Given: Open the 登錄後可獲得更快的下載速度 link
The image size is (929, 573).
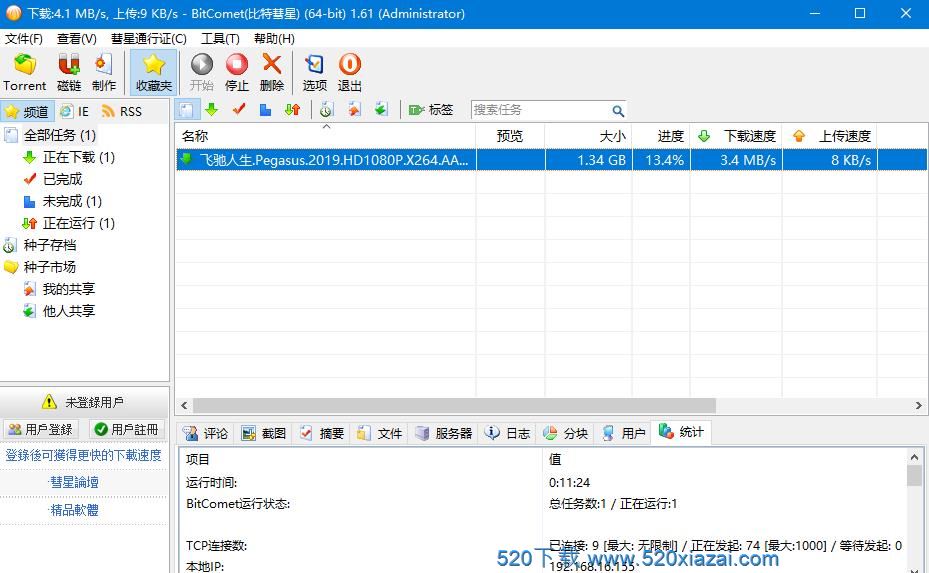Looking at the screenshot, I should click(84, 455).
